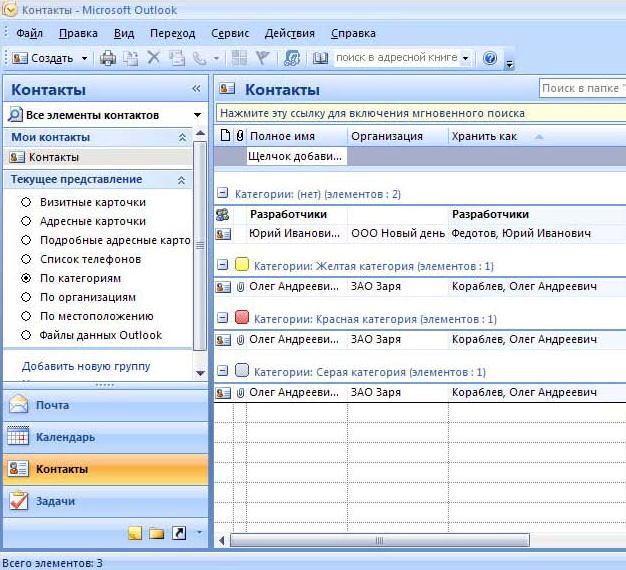Collapse the Серая категория group

pos(222,371)
